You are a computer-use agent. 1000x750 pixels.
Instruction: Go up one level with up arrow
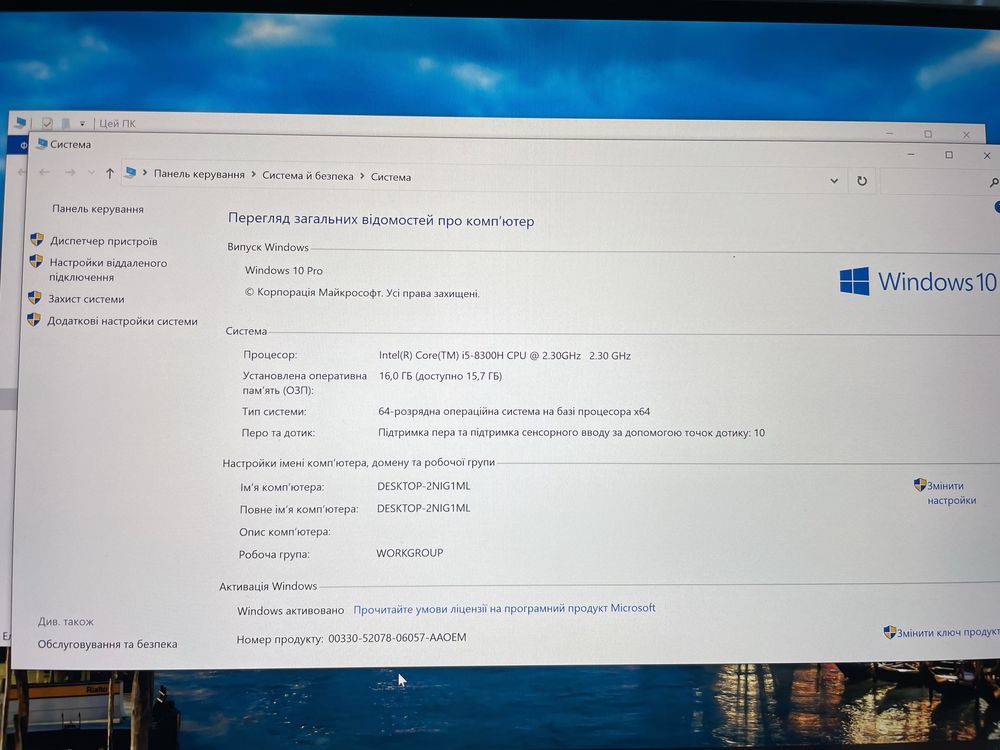click(x=110, y=173)
